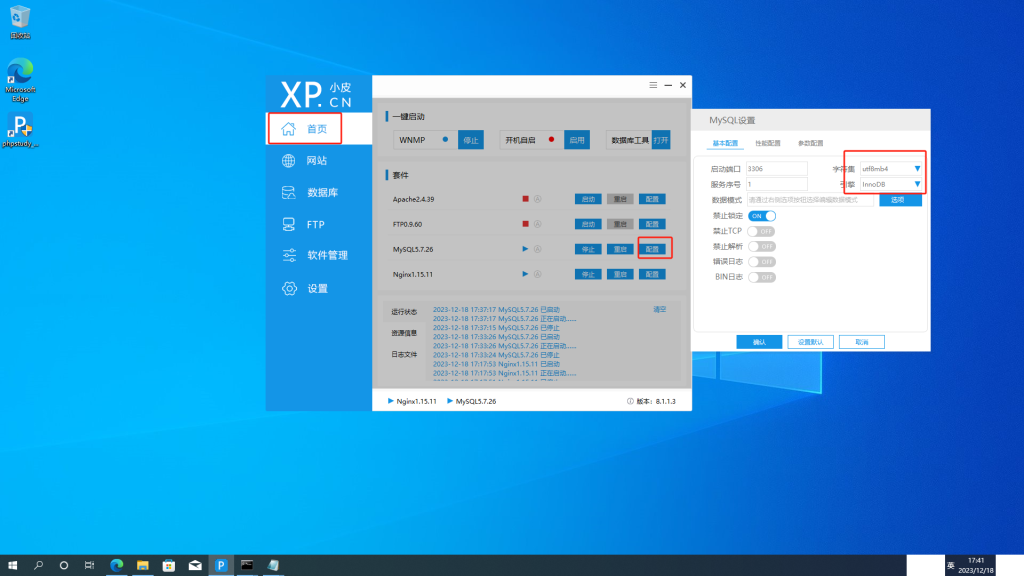Click 配置 for FTP0.9.60
The height and width of the screenshot is (576, 1024).
click(x=652, y=224)
